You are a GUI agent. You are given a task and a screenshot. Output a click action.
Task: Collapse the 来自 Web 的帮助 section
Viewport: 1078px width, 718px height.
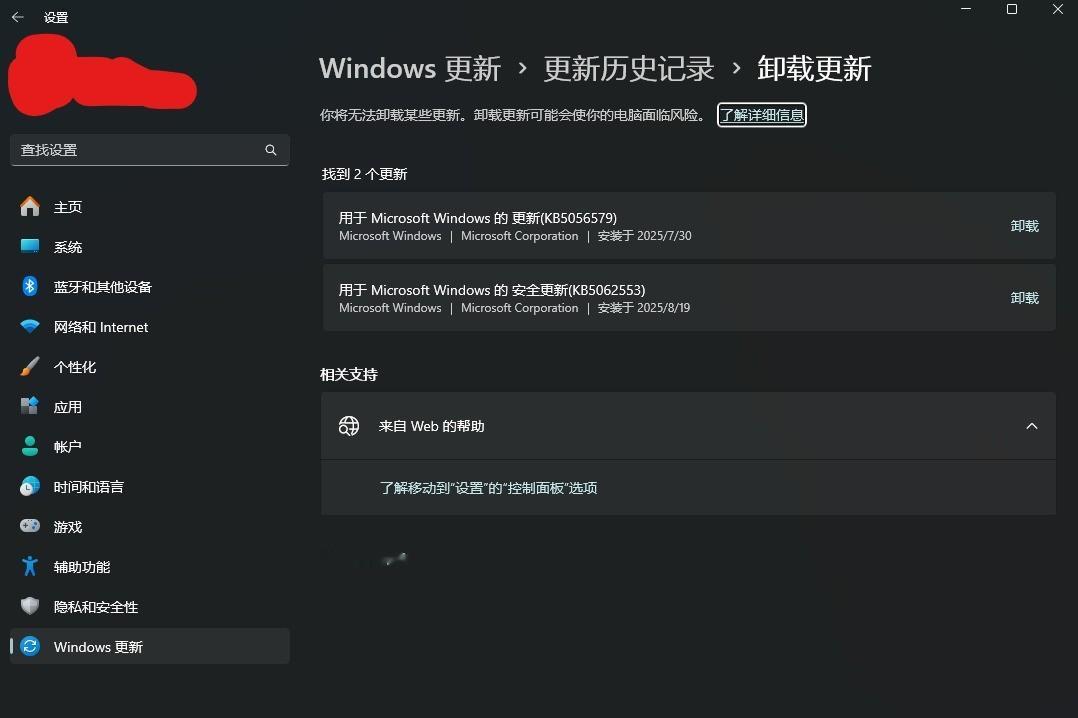click(1031, 426)
